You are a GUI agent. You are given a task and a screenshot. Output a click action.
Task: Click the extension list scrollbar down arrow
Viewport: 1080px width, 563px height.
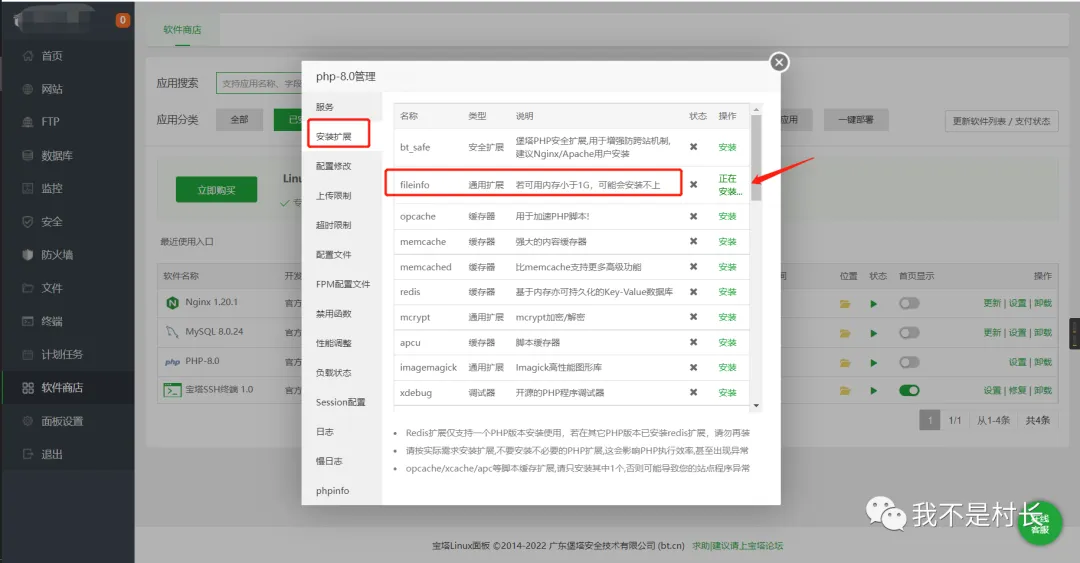[x=756, y=405]
